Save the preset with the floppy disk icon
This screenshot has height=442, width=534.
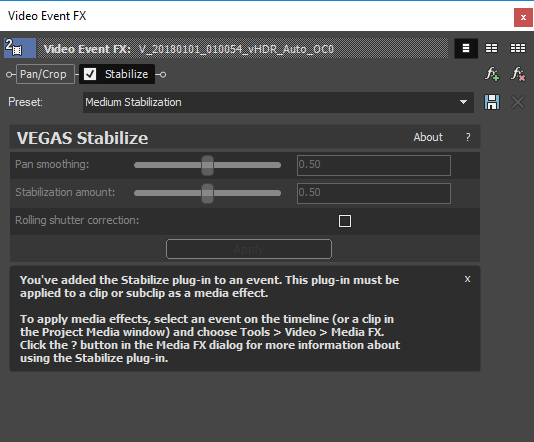[x=492, y=102]
